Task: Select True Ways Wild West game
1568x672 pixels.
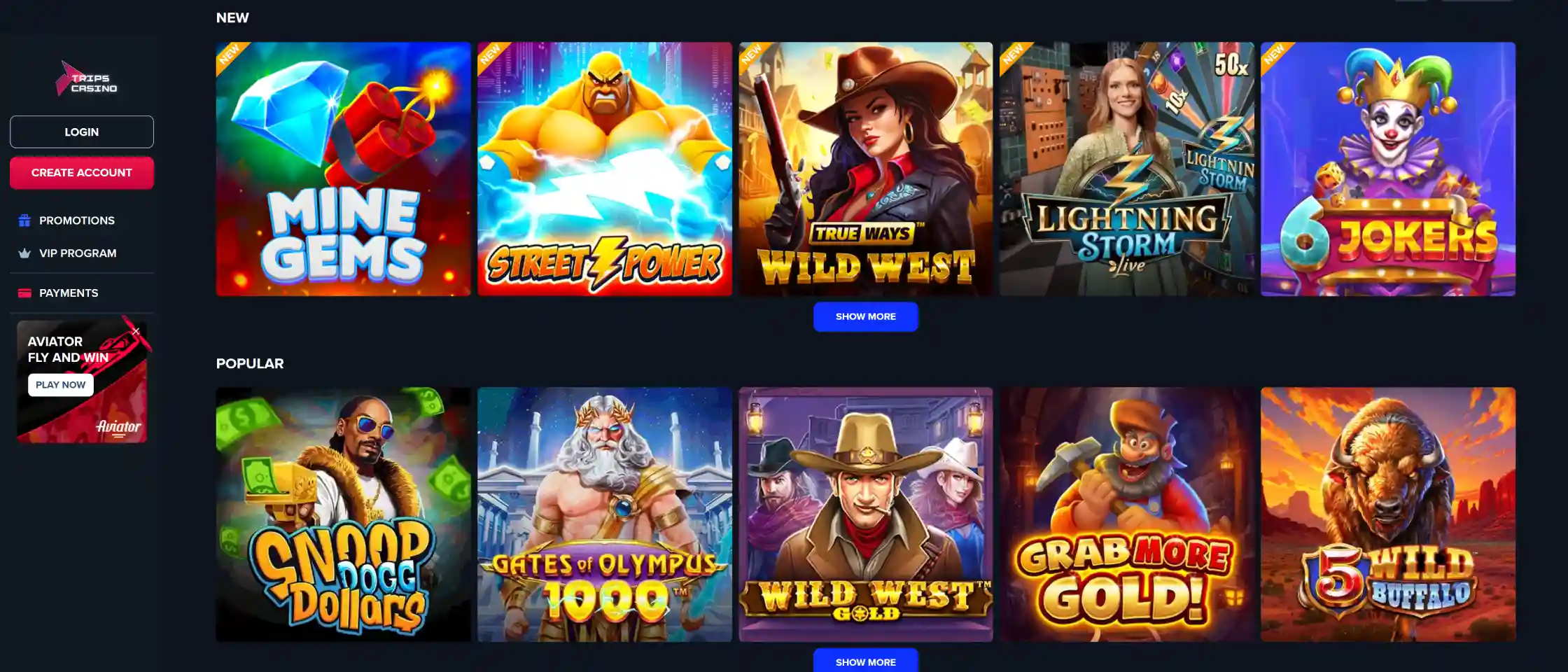Action: point(866,169)
